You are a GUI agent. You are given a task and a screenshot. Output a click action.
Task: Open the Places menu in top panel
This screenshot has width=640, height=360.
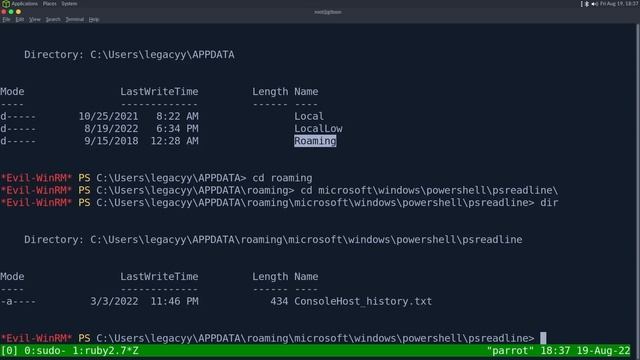coord(49,4)
